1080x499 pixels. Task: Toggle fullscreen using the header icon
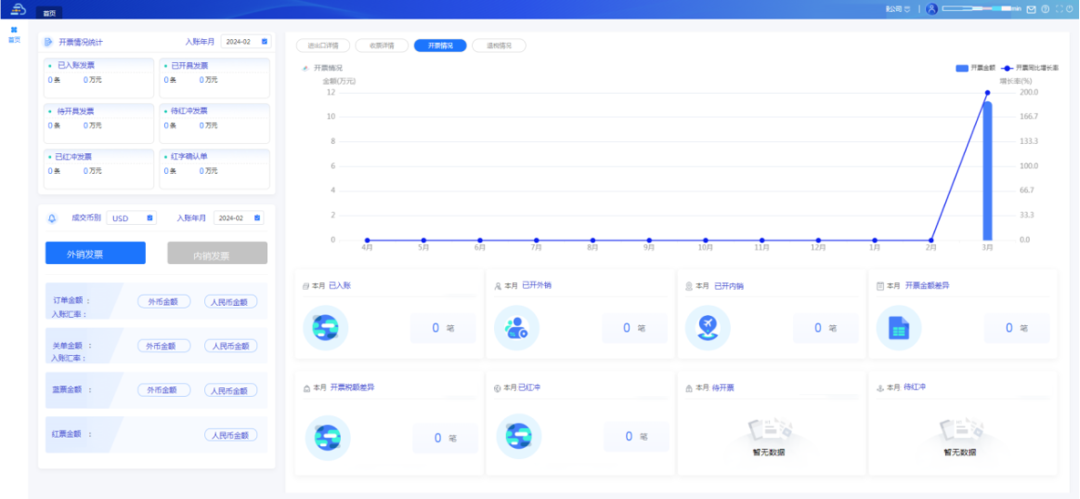[x=1057, y=9]
